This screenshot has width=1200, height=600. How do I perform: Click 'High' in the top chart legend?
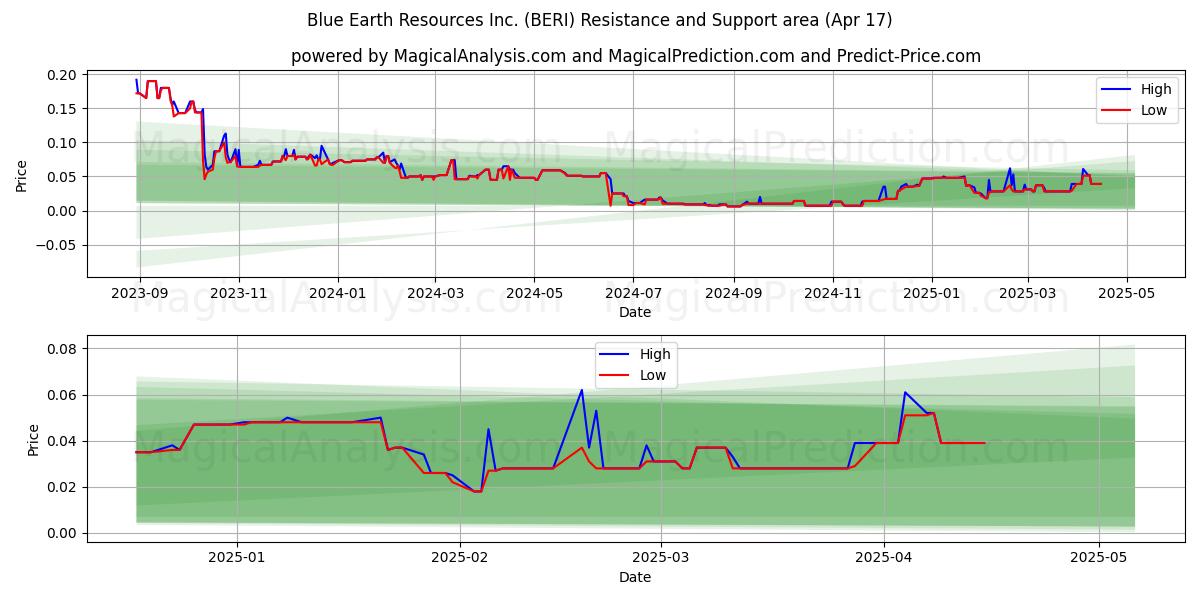pyautogui.click(x=1156, y=89)
